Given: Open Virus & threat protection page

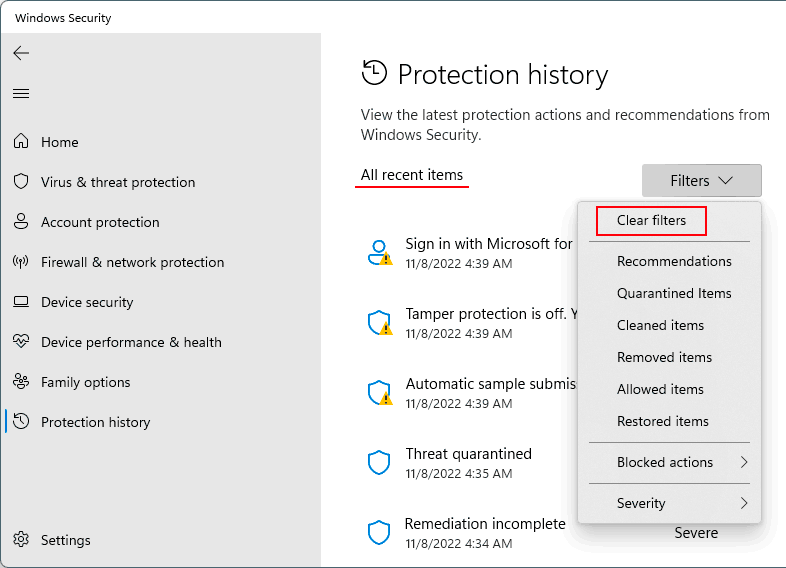Looking at the screenshot, I should click(118, 182).
